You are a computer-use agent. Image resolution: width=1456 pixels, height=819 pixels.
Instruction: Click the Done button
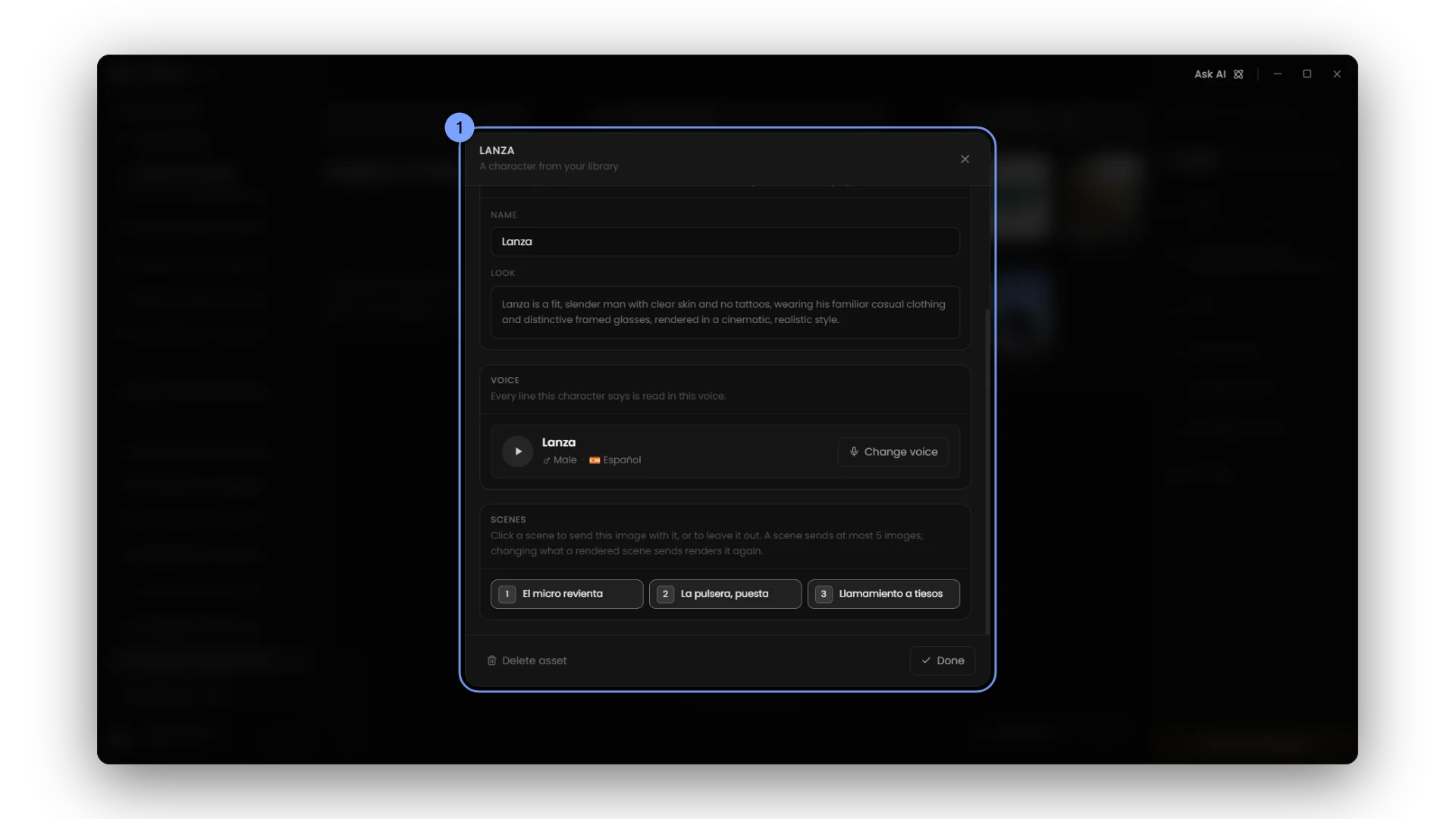coord(943,661)
